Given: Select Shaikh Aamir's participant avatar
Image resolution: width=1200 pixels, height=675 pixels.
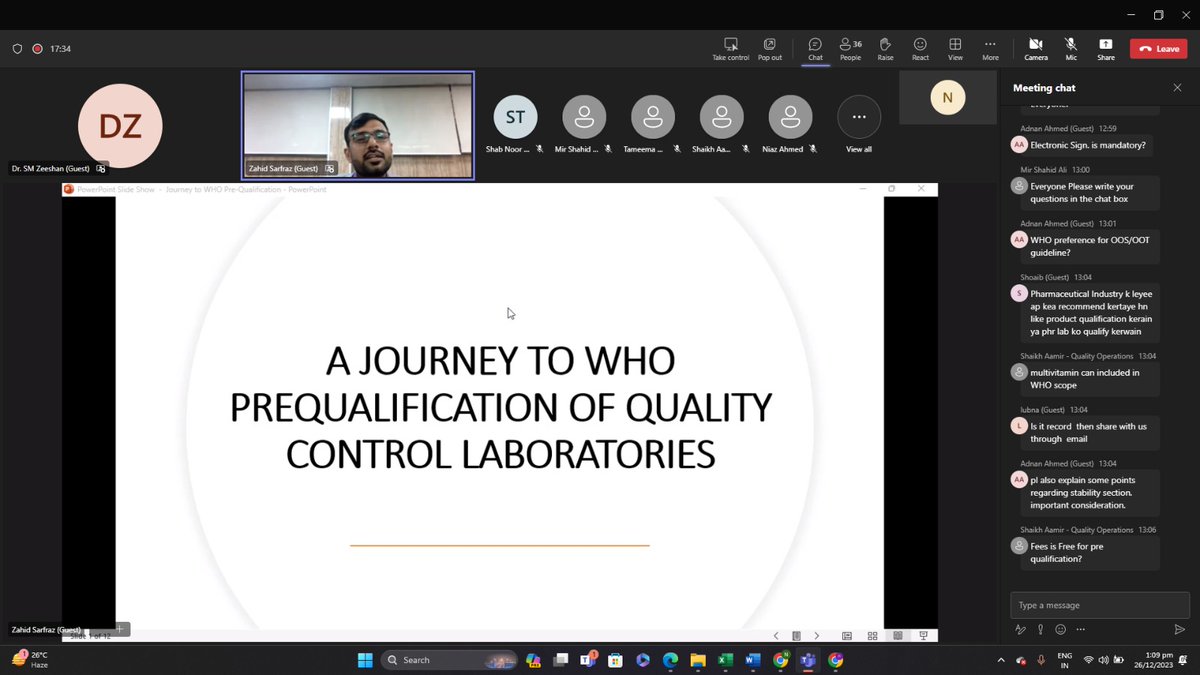Looking at the screenshot, I should point(722,117).
